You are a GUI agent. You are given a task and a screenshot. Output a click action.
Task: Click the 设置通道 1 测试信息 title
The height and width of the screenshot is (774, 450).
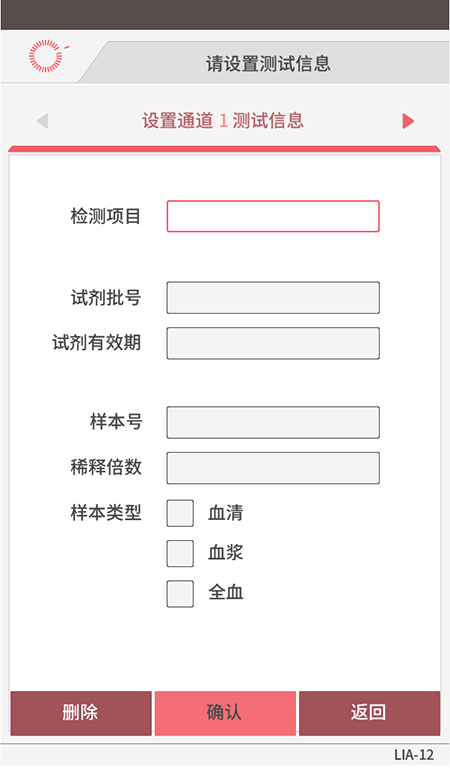223,121
